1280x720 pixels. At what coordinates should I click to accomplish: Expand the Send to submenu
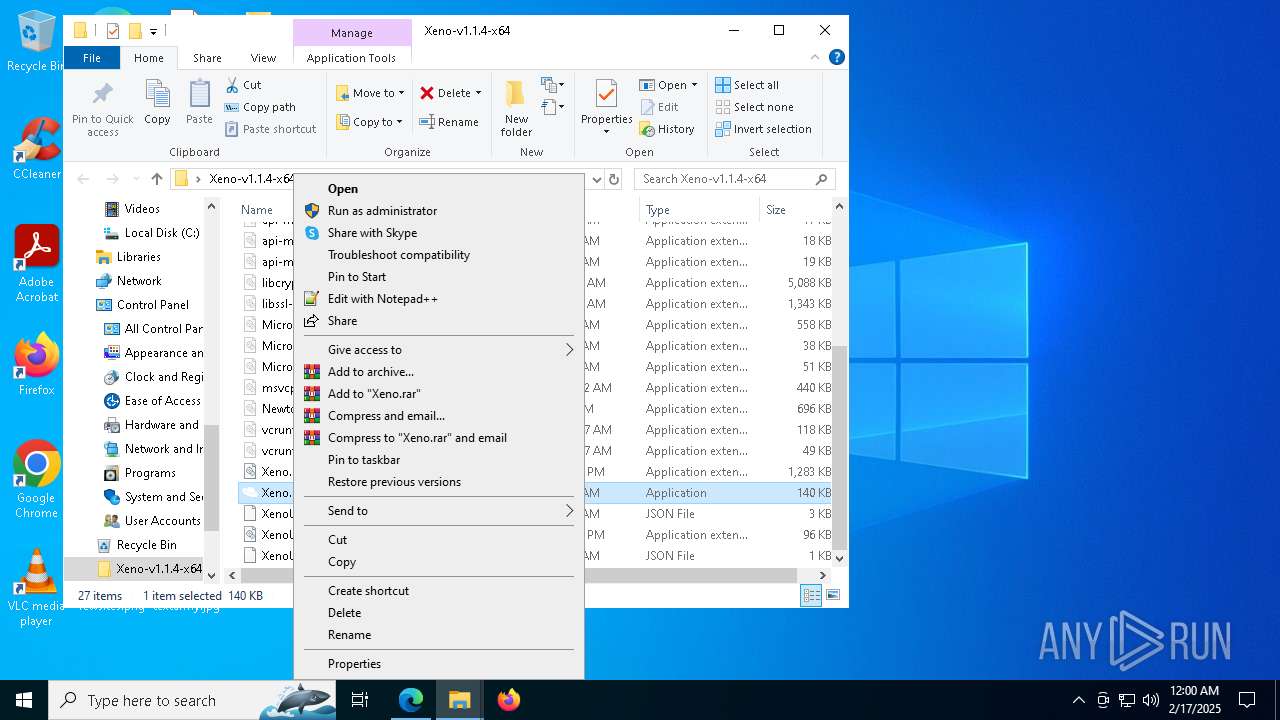pos(440,511)
